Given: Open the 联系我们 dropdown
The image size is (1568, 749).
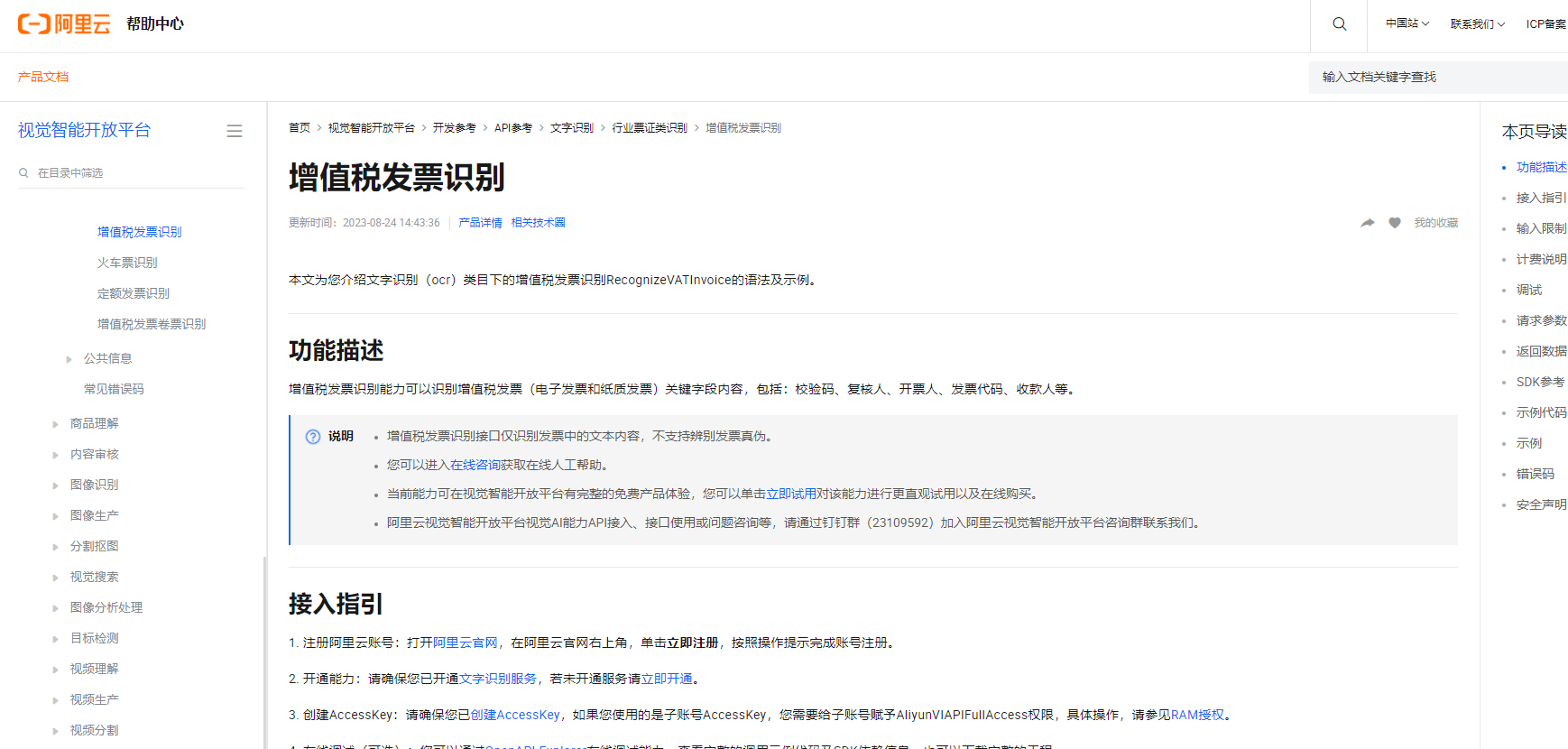Looking at the screenshot, I should [x=1478, y=24].
